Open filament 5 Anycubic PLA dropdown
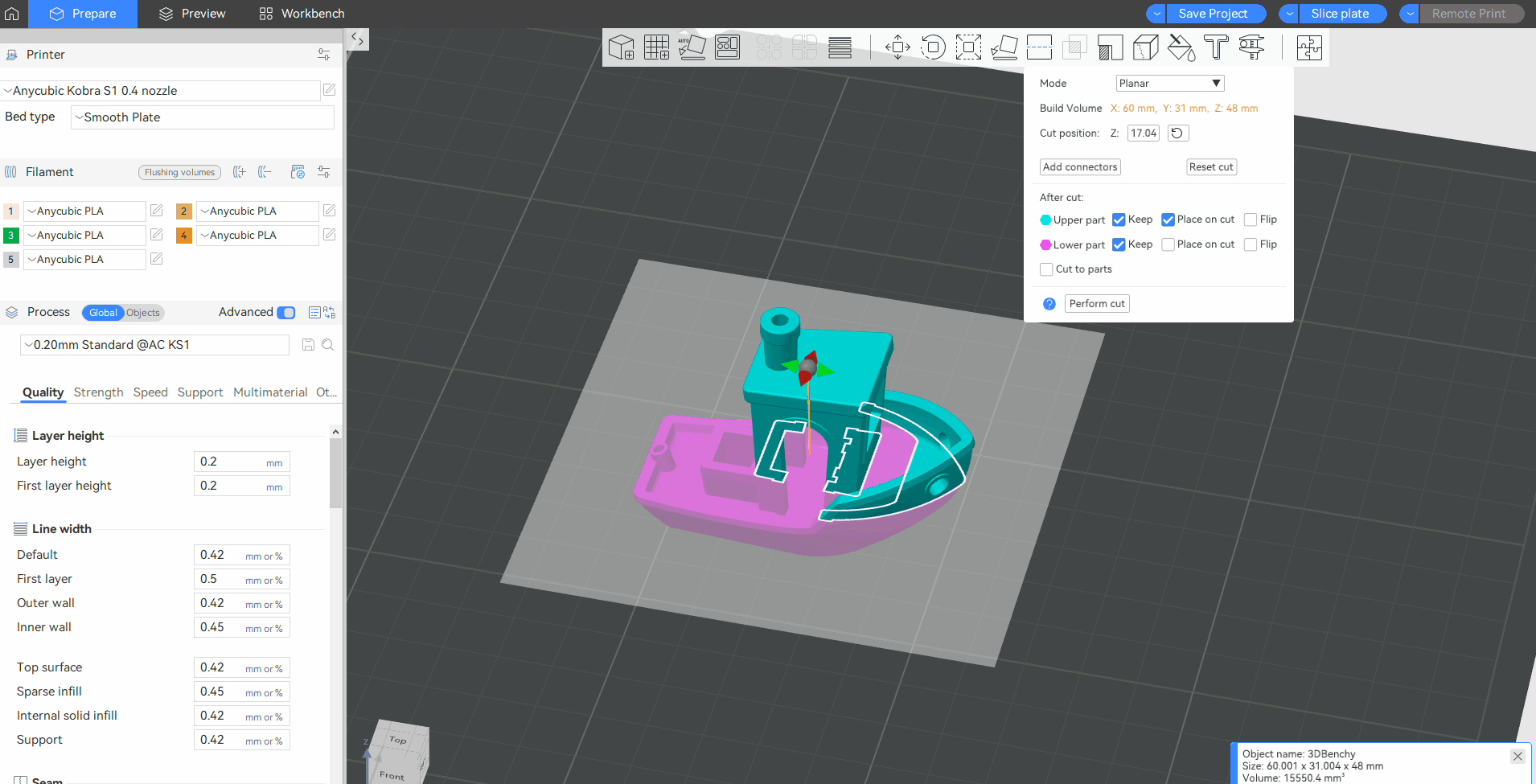This screenshot has height=784, width=1536. click(84, 259)
